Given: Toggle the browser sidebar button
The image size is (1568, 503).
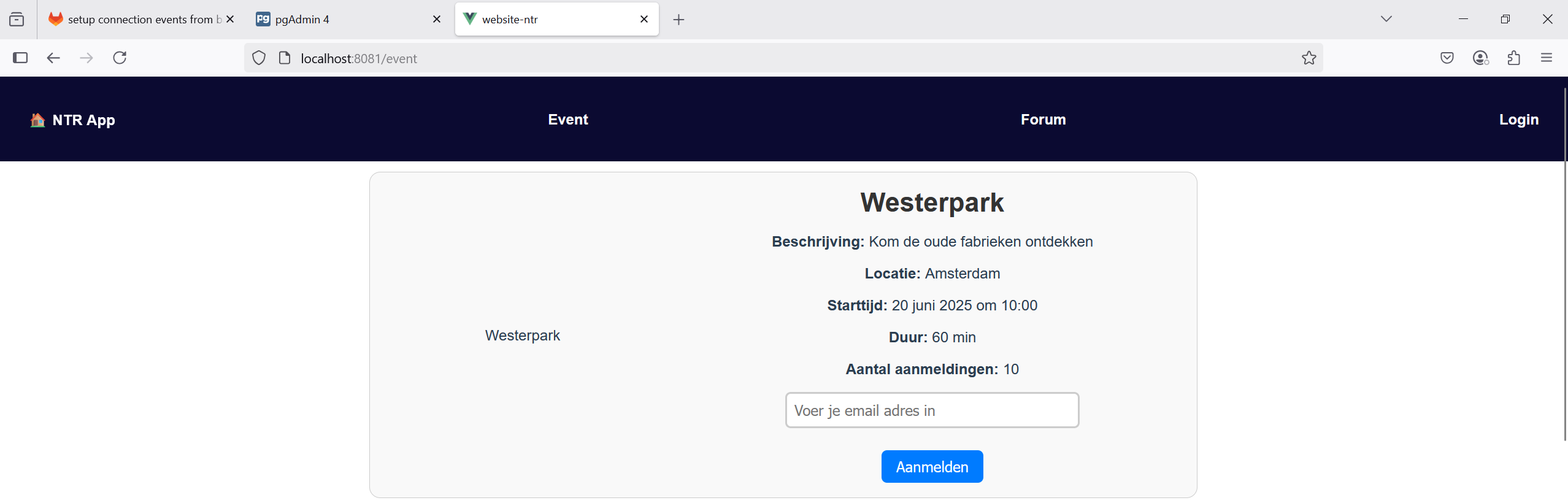Looking at the screenshot, I should pos(20,58).
